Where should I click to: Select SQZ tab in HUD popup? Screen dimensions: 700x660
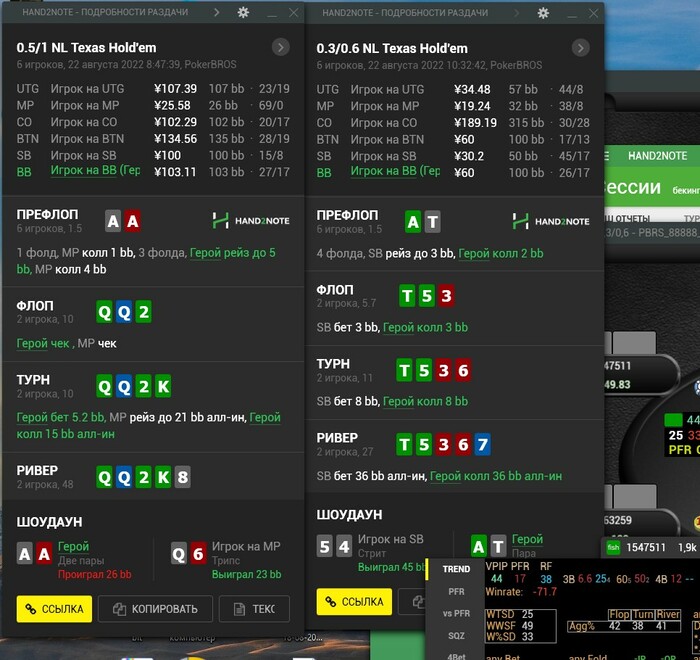(x=456, y=635)
